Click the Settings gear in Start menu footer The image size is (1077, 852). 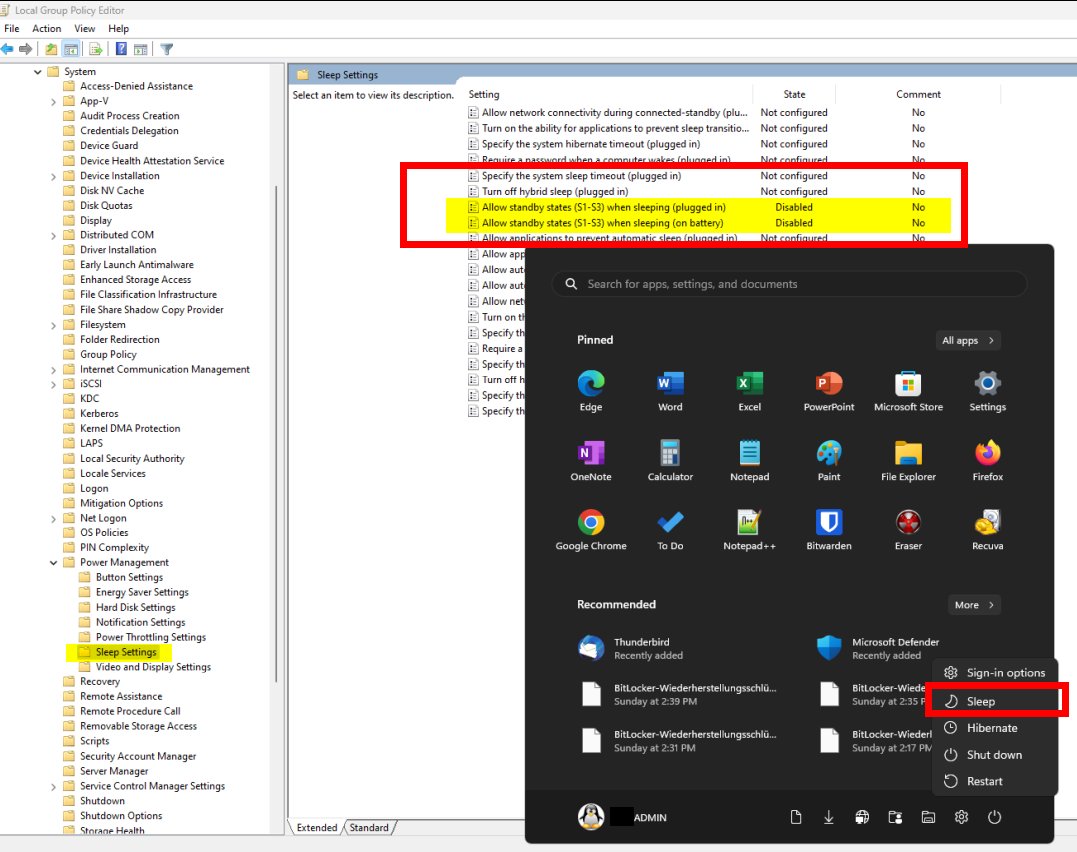(961, 817)
